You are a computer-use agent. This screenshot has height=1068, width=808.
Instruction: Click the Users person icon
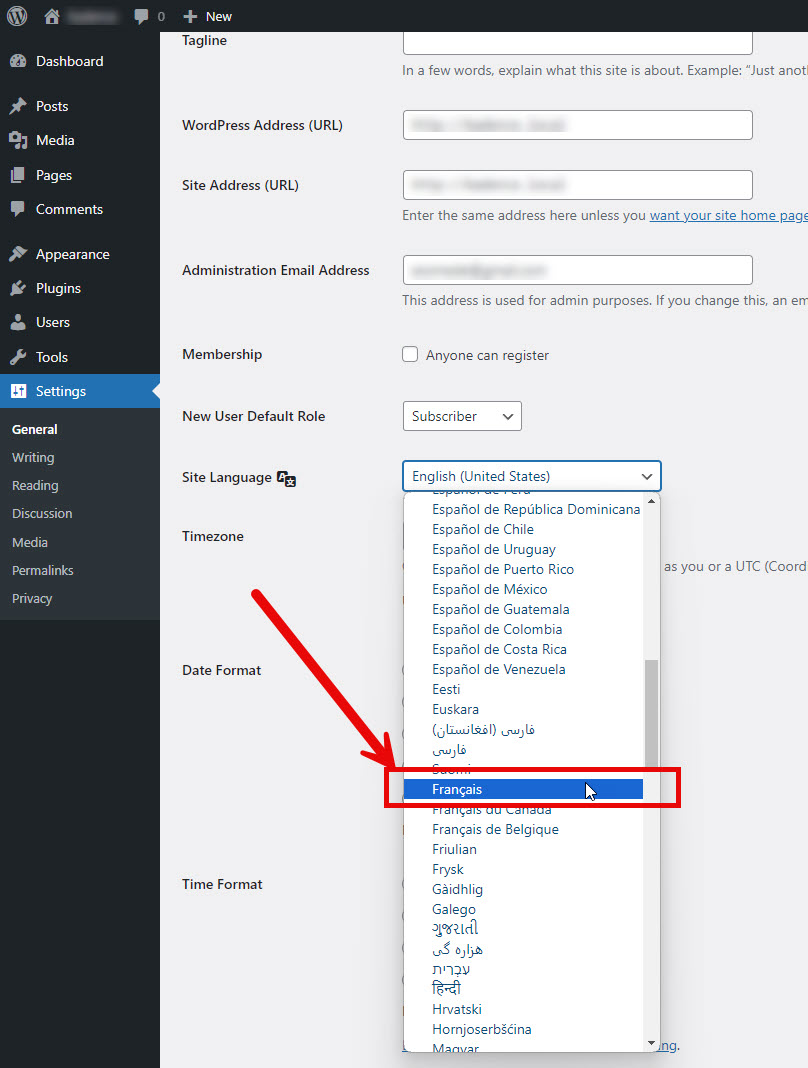(18, 322)
